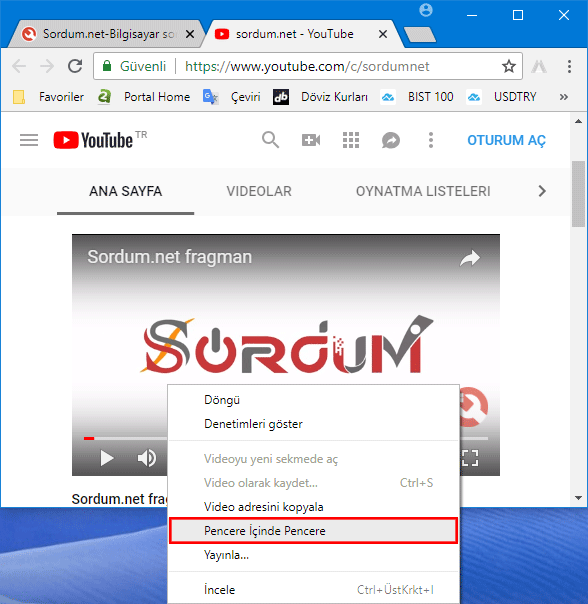Minimize the Chrome window
The image size is (588, 604).
pyautogui.click(x=472, y=15)
